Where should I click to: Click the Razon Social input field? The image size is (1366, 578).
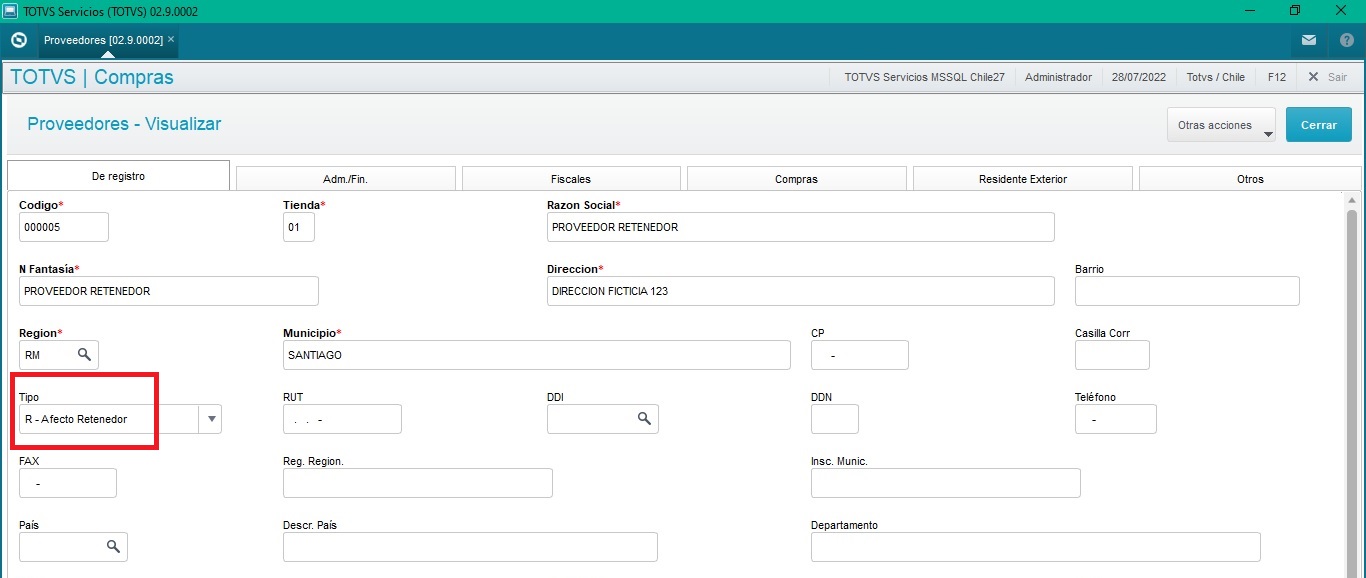pos(800,227)
